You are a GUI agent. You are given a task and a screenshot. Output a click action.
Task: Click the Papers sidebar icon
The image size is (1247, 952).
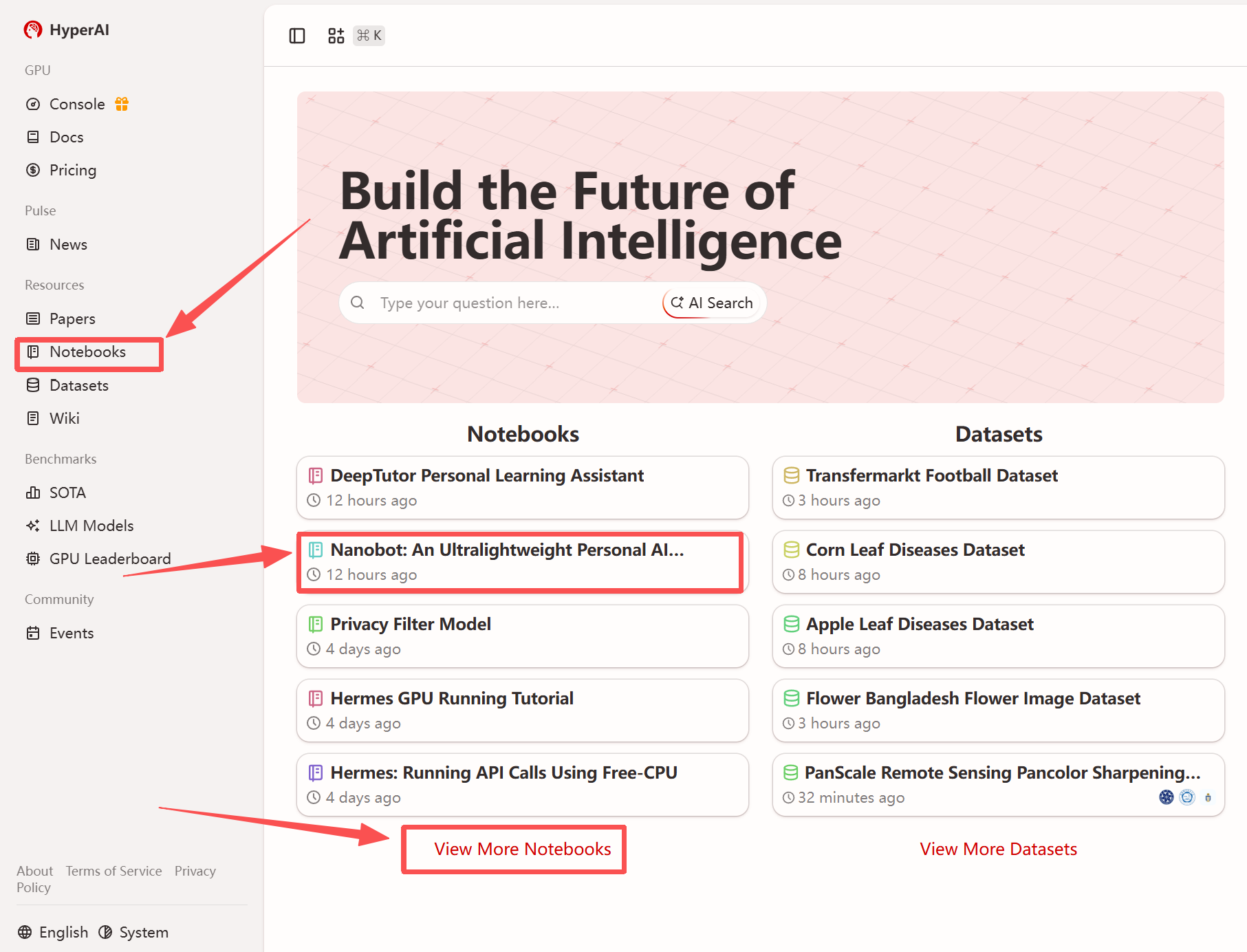click(33, 318)
